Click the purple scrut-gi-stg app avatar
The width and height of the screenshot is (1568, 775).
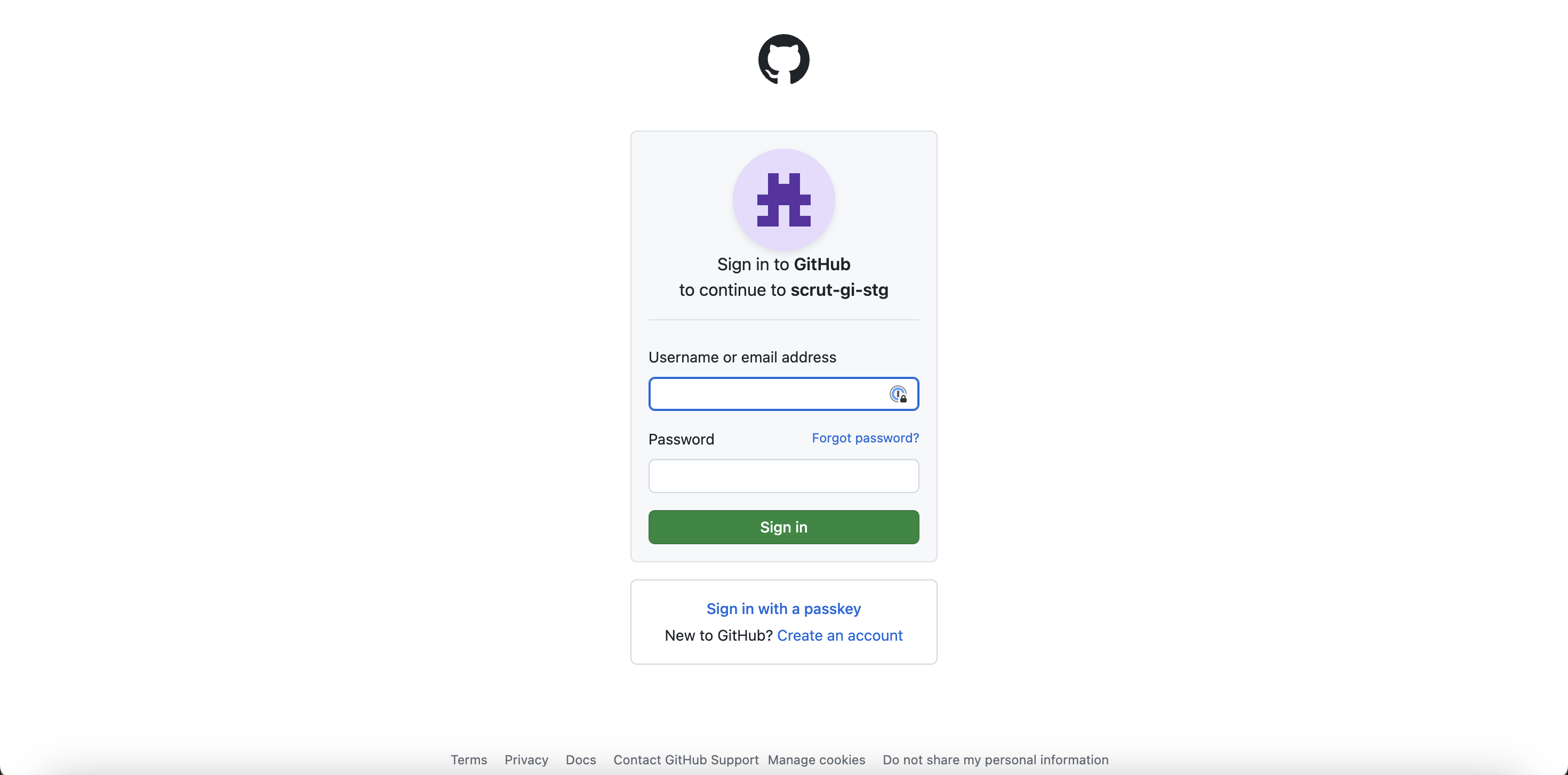[783, 199]
